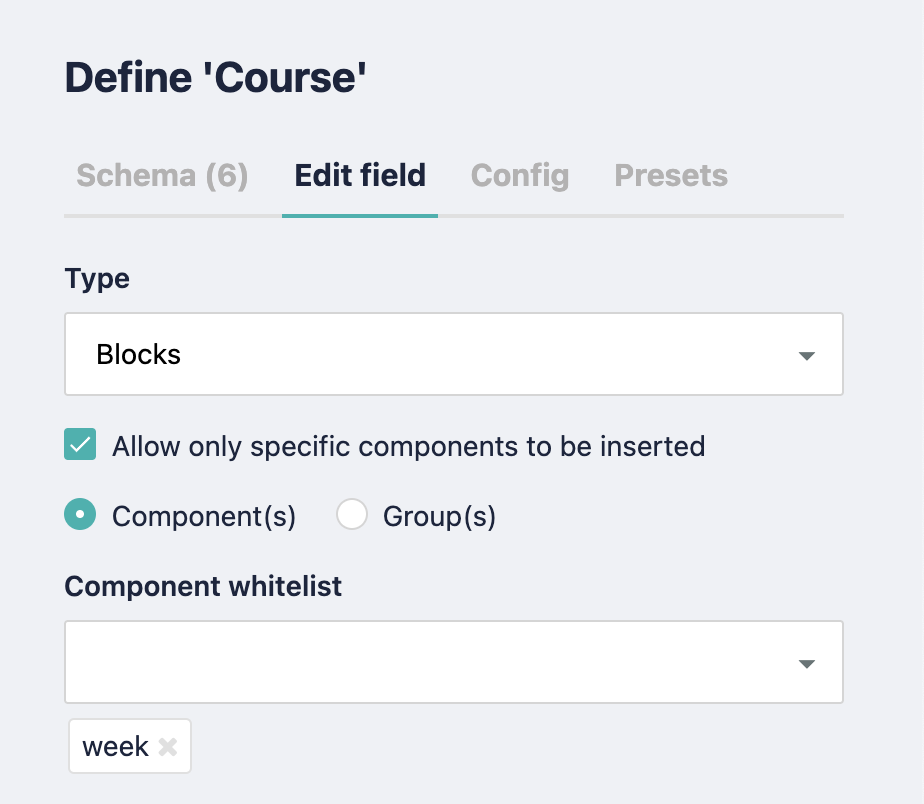924x804 pixels.
Task: Click the caret icon on the whitelist selector
Action: click(806, 662)
